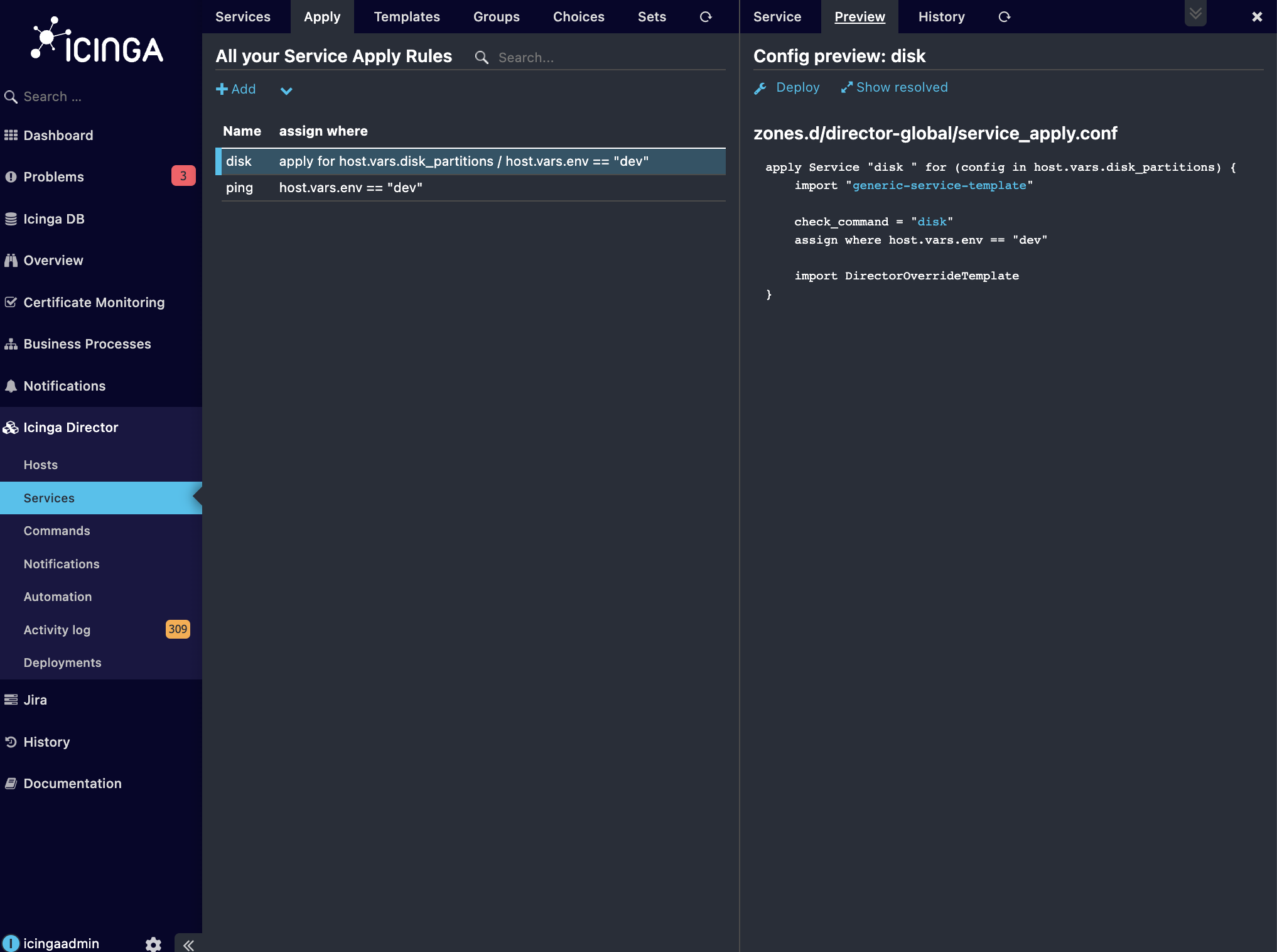
Task: Click the orange 309 activity badge
Action: 178,629
